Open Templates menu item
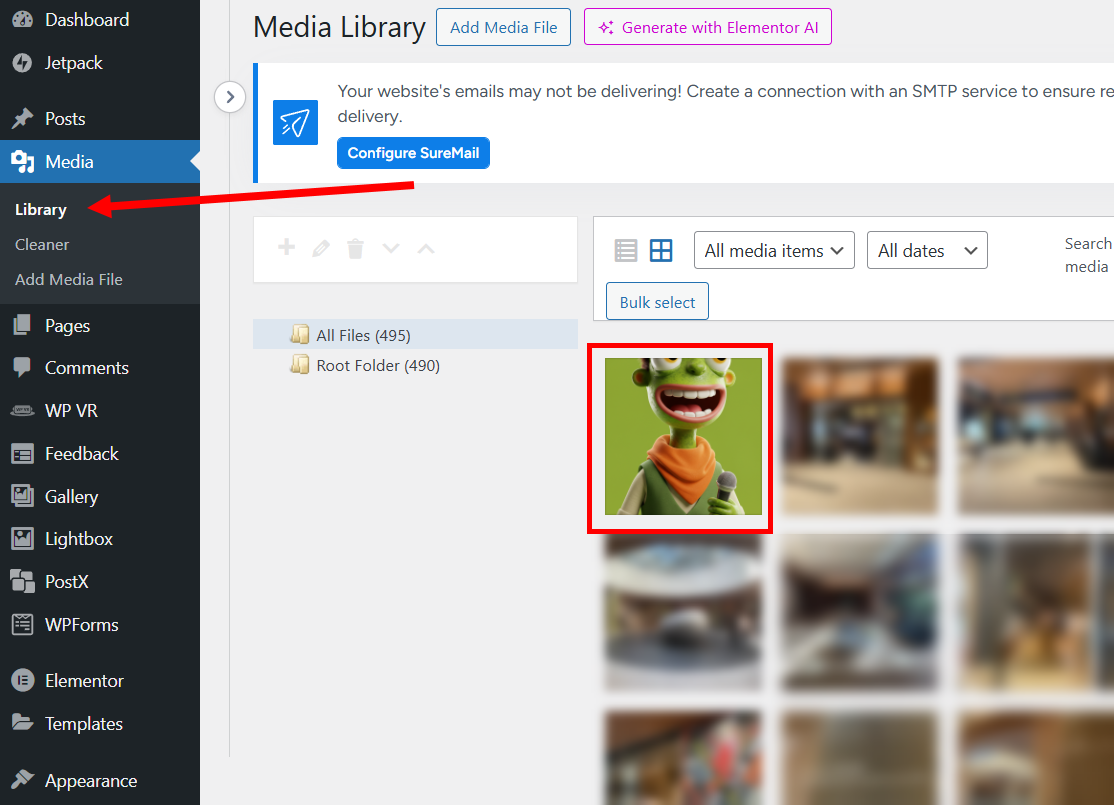Screen dimensions: 1114x805 100,723
